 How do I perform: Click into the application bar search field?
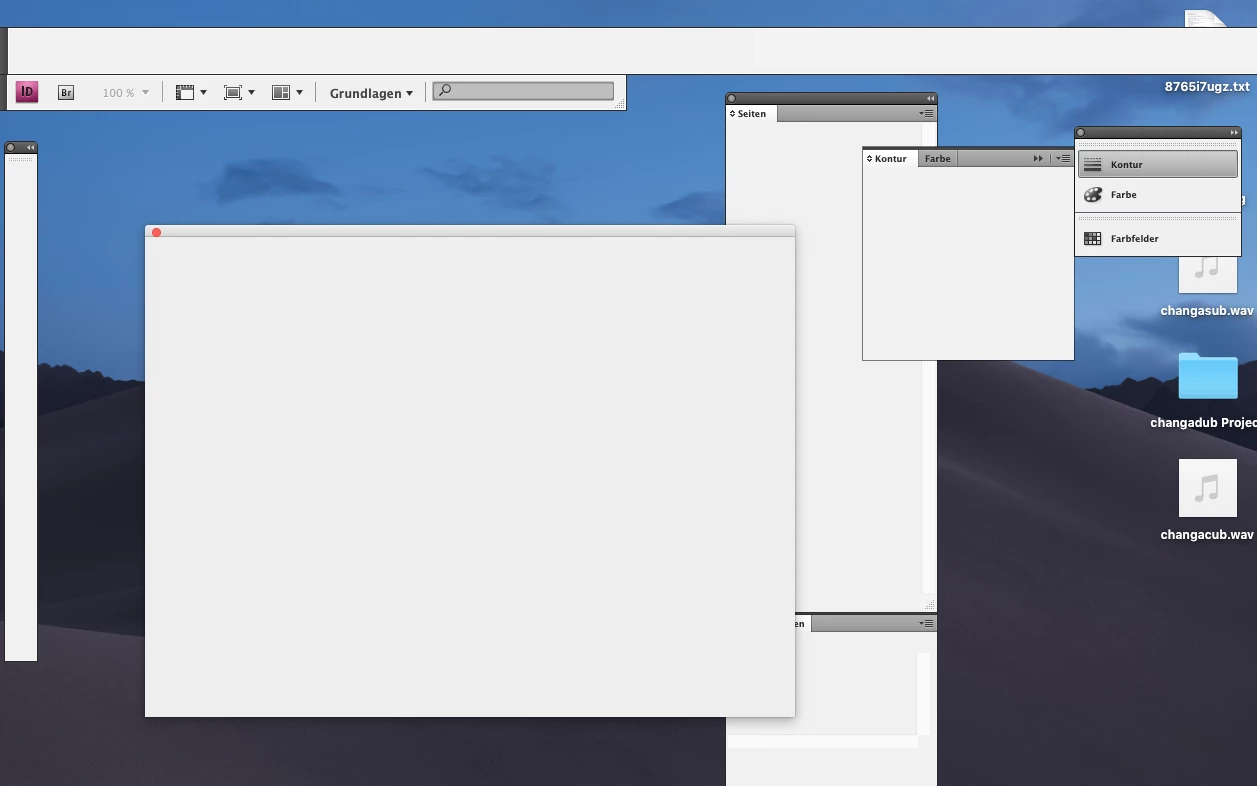pyautogui.click(x=523, y=91)
